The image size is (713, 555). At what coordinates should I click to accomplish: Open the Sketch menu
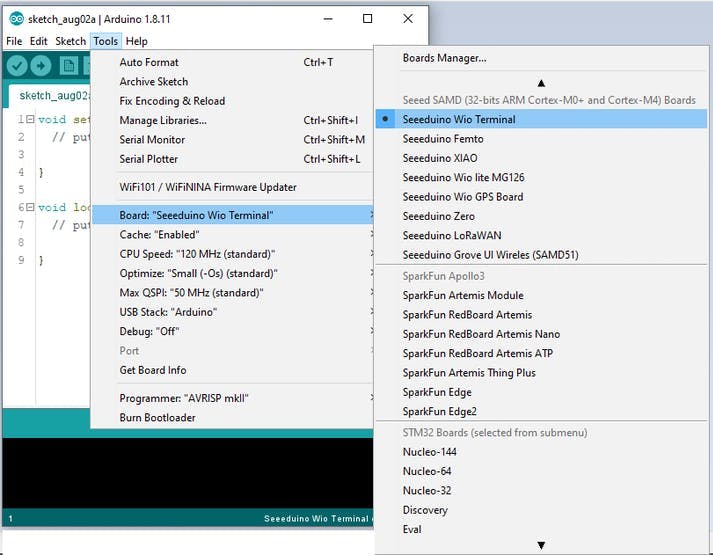click(x=70, y=41)
